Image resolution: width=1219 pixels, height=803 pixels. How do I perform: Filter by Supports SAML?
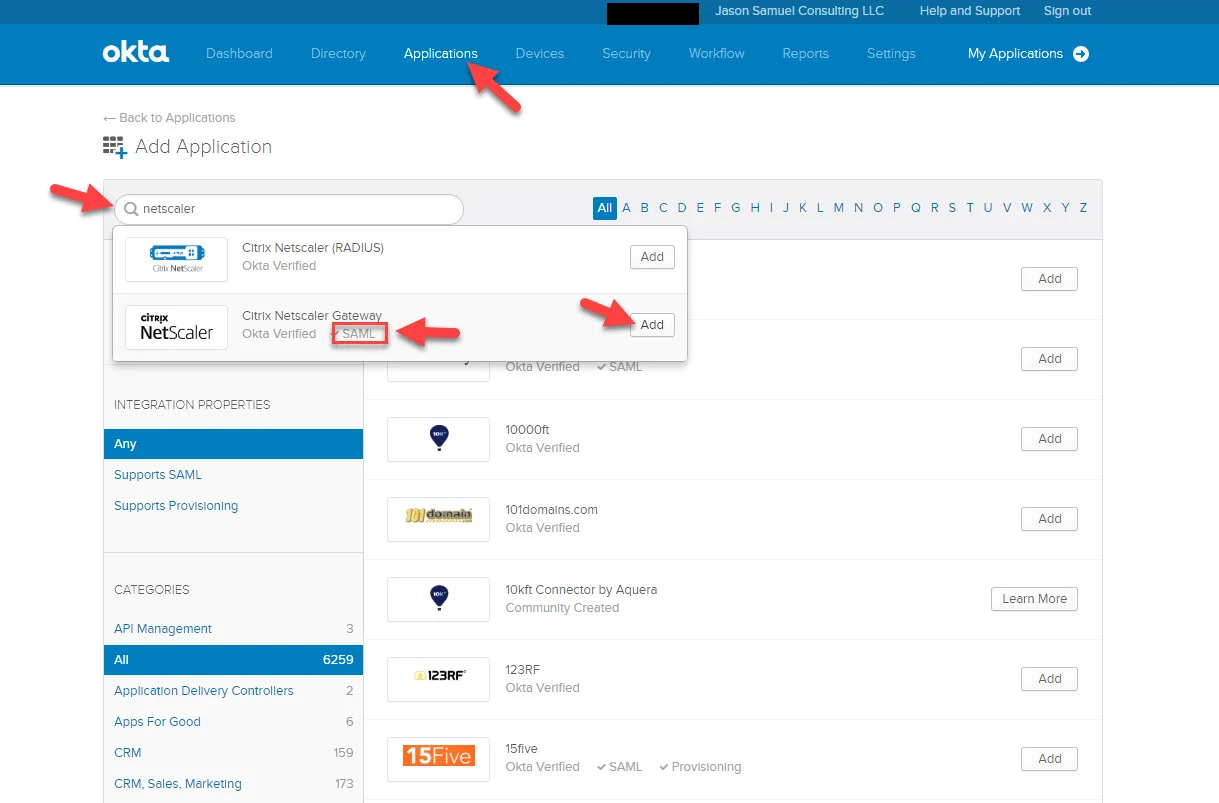tap(158, 475)
